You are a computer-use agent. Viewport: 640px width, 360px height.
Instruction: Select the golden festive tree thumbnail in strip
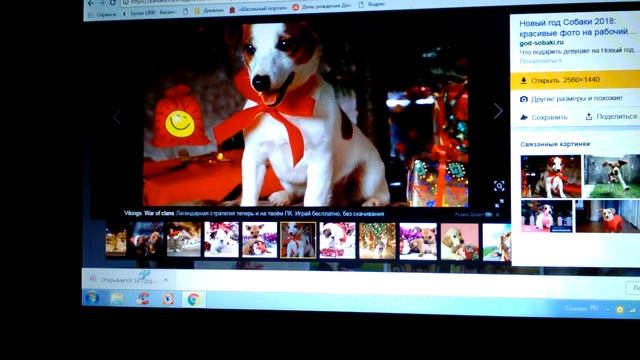coord(377,241)
